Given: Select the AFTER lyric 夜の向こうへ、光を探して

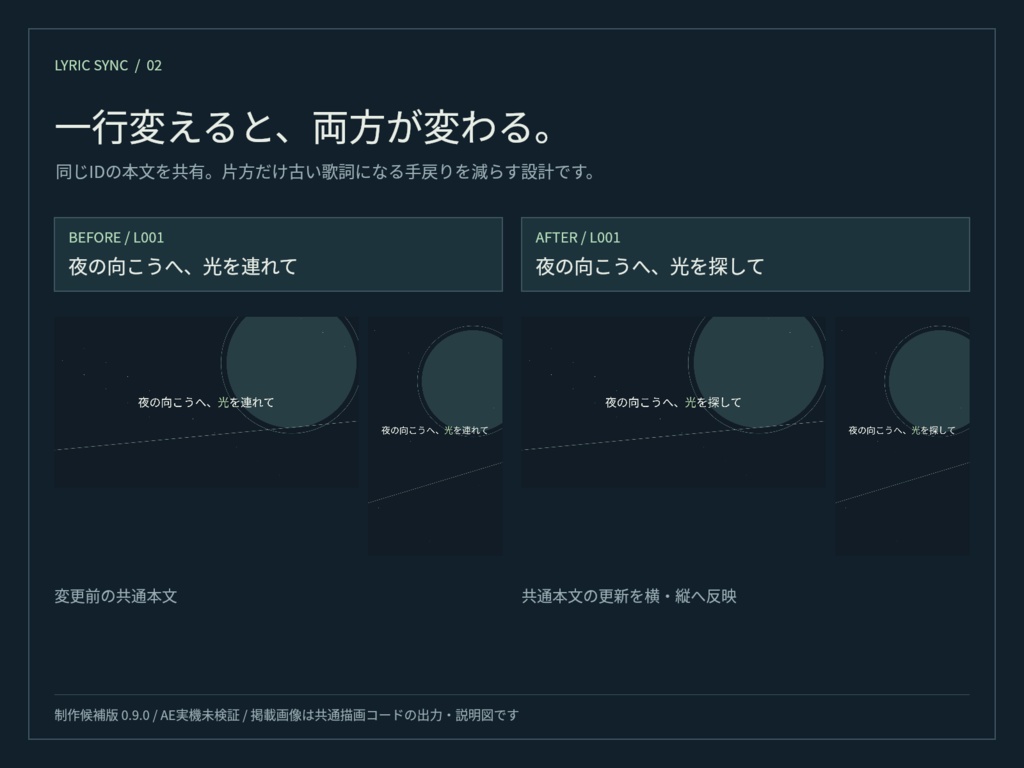Looking at the screenshot, I should click(650, 266).
